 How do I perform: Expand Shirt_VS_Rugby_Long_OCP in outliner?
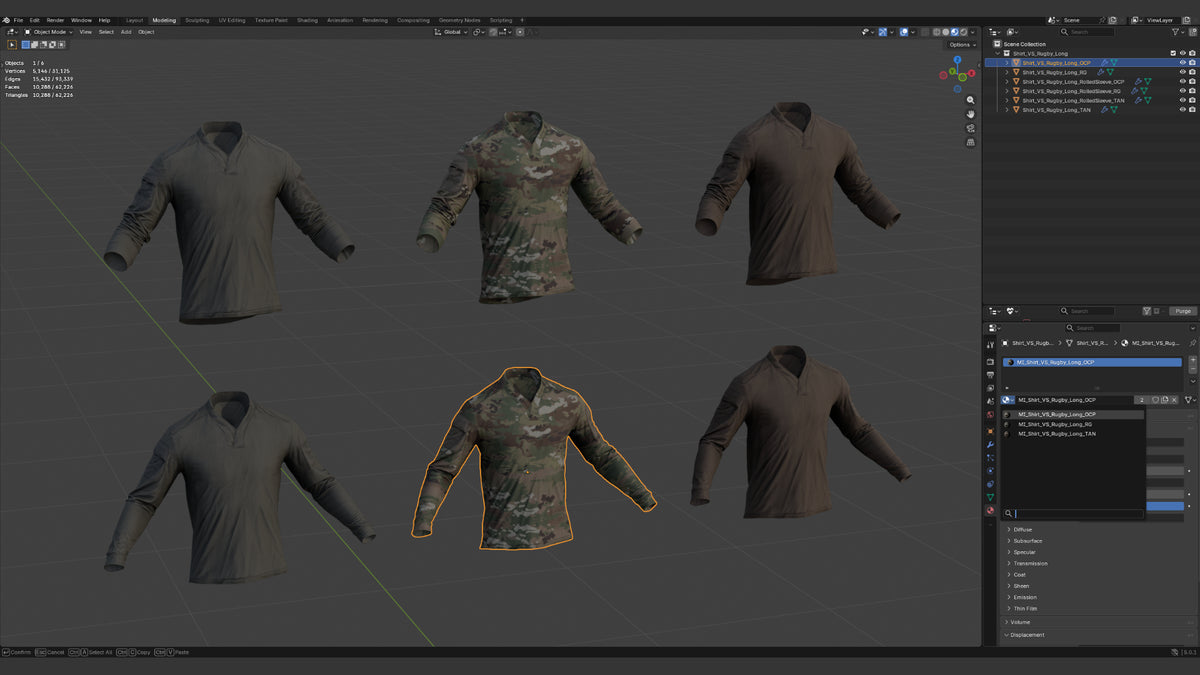pos(1007,63)
